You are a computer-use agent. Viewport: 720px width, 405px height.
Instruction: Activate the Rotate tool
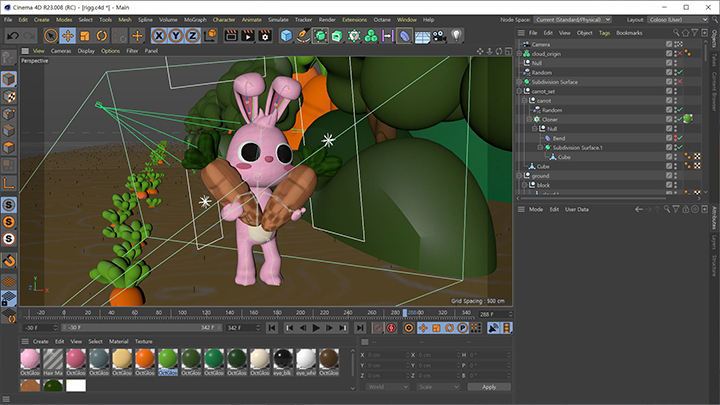[x=101, y=36]
